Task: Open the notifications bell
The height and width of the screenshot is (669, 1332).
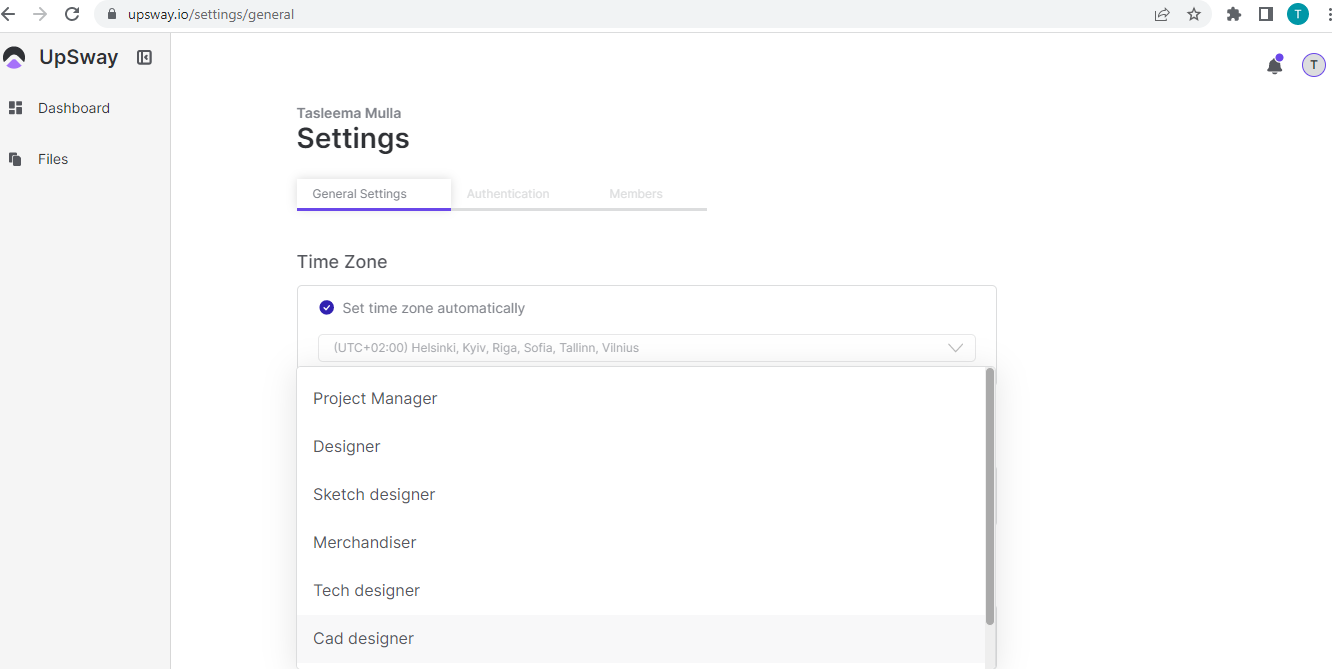Action: (1274, 66)
